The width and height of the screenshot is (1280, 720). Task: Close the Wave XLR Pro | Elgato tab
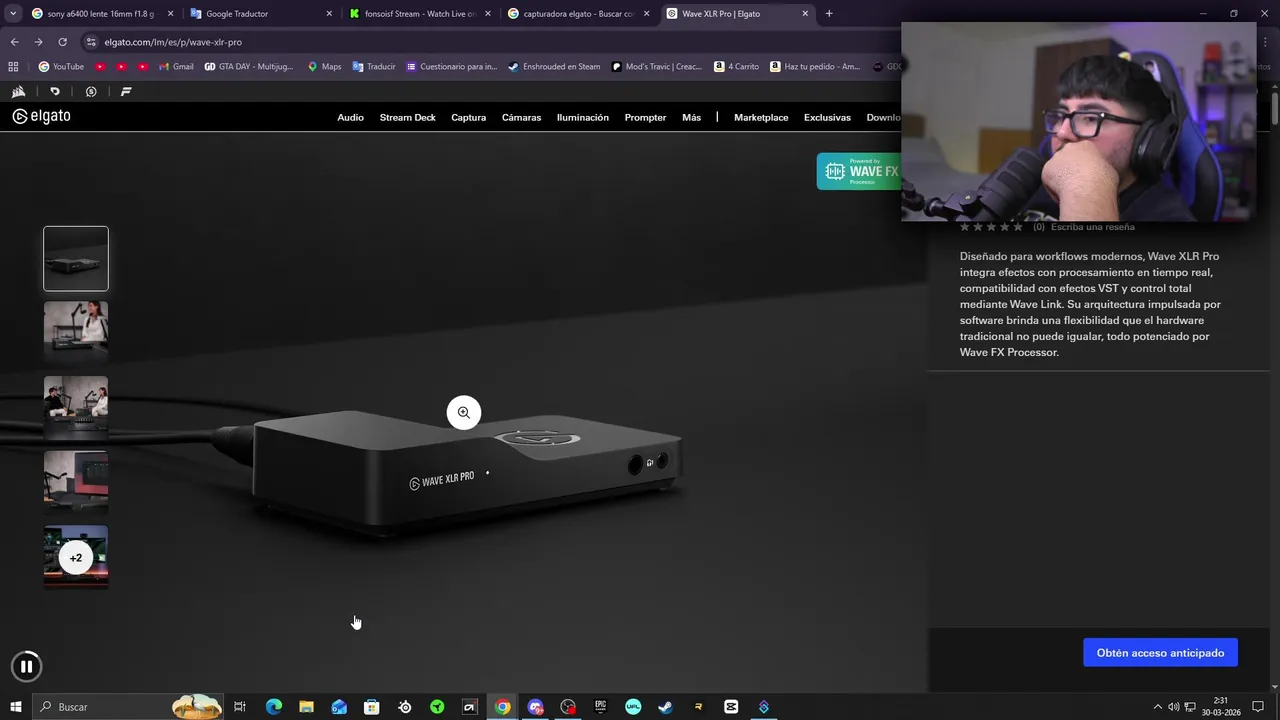[x=805, y=14]
